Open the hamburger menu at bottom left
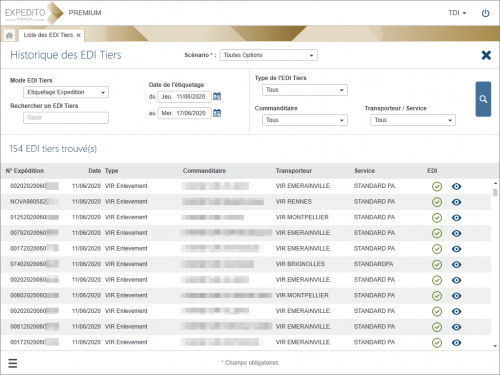This screenshot has height=375, width=500. click(13, 363)
